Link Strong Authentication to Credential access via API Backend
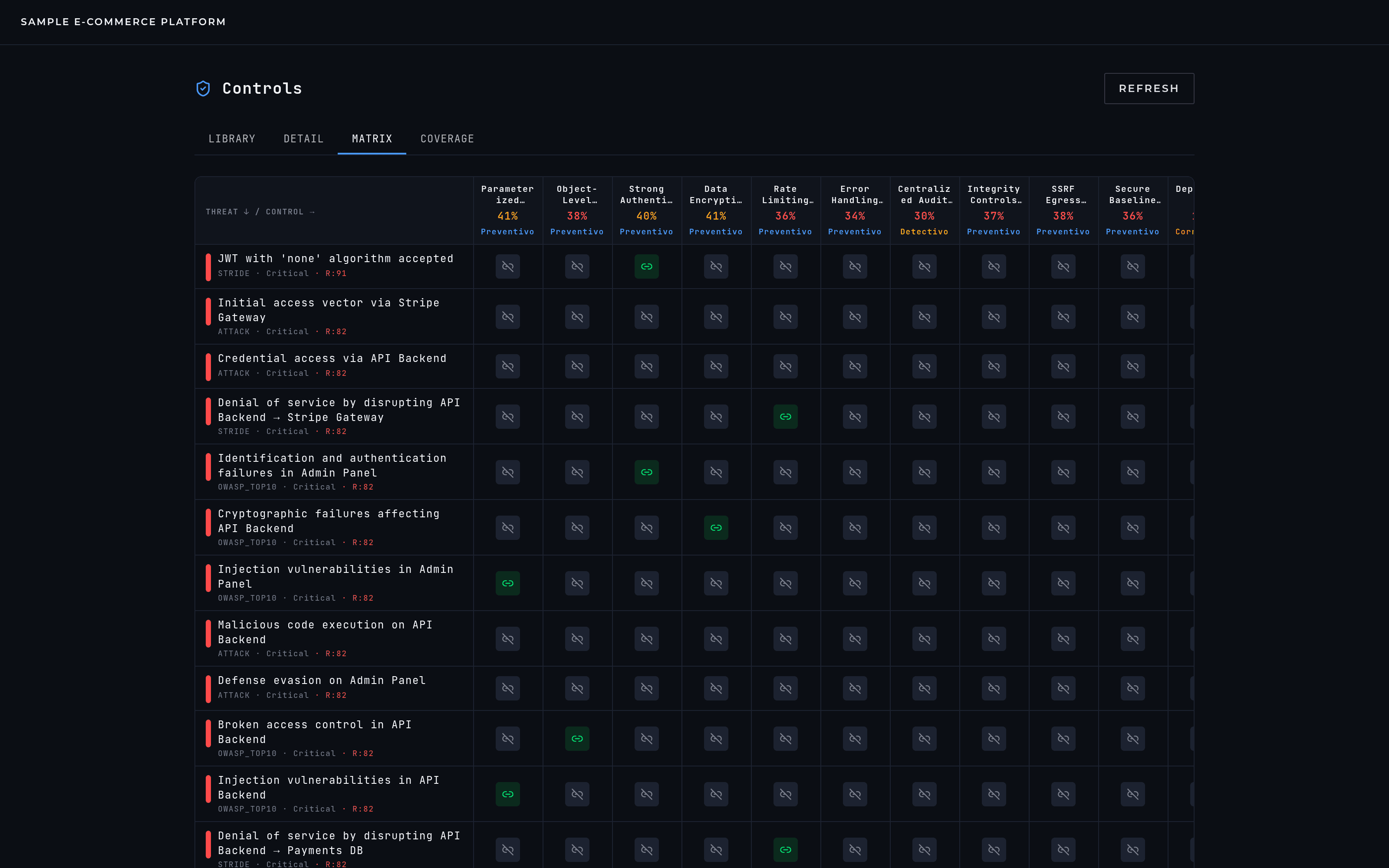This screenshot has height=868, width=1389. [646, 366]
